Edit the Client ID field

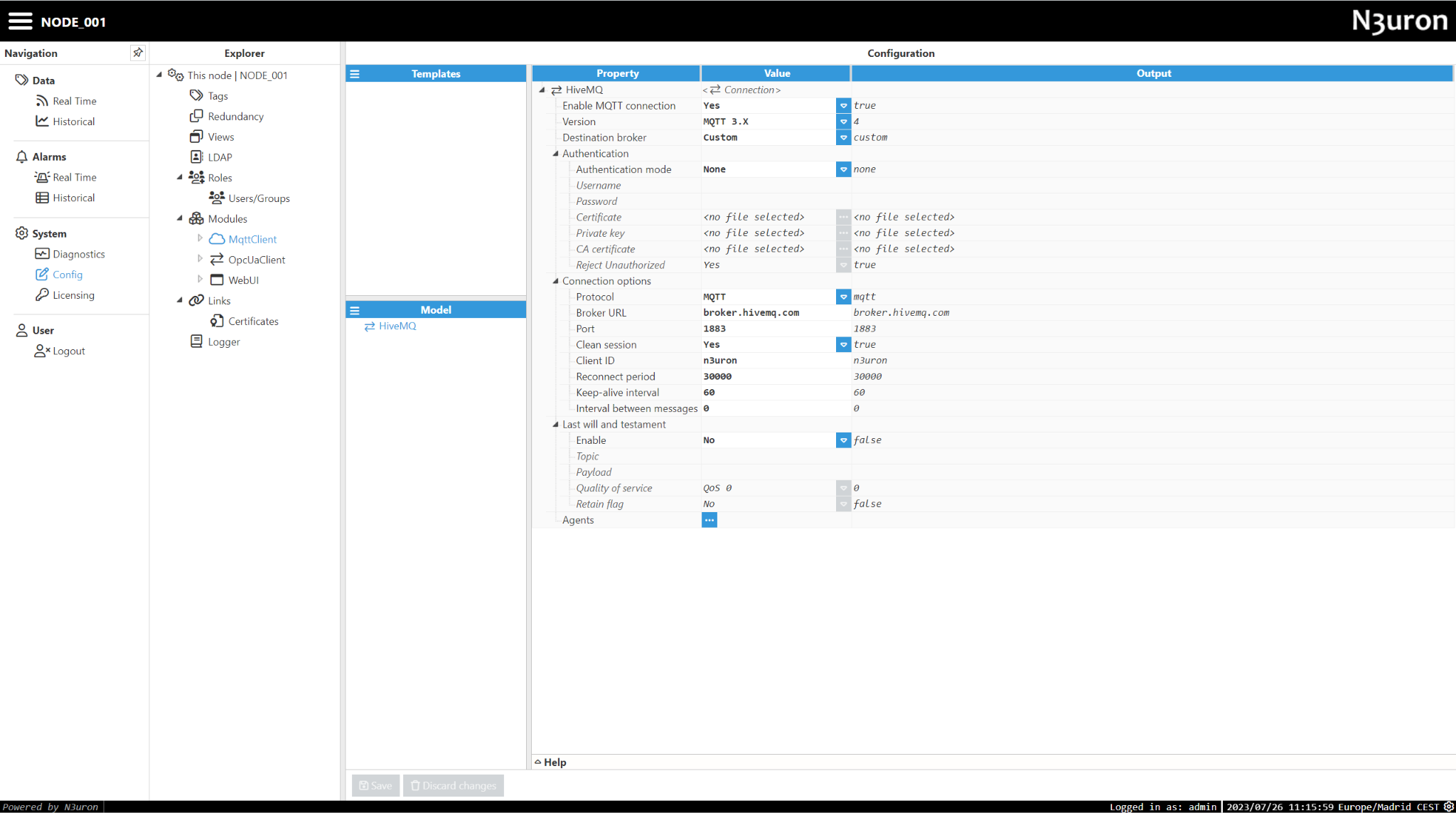click(x=776, y=361)
